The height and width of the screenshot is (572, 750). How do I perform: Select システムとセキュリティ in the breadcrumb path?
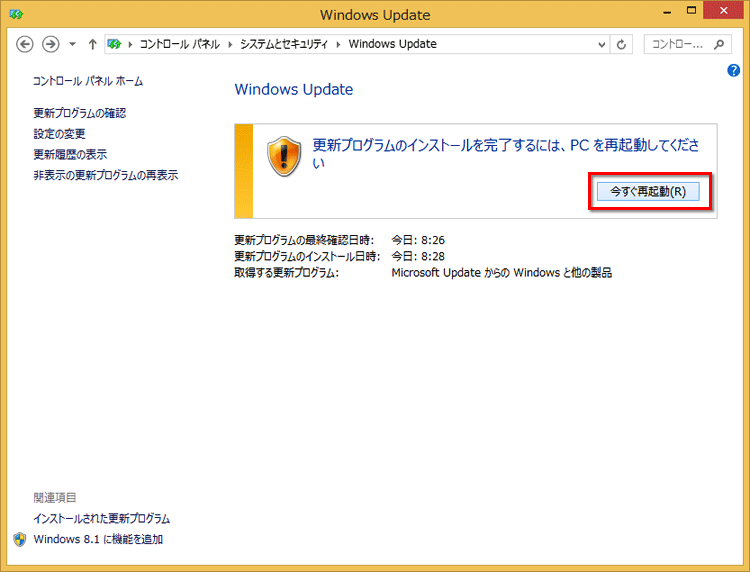(x=286, y=44)
